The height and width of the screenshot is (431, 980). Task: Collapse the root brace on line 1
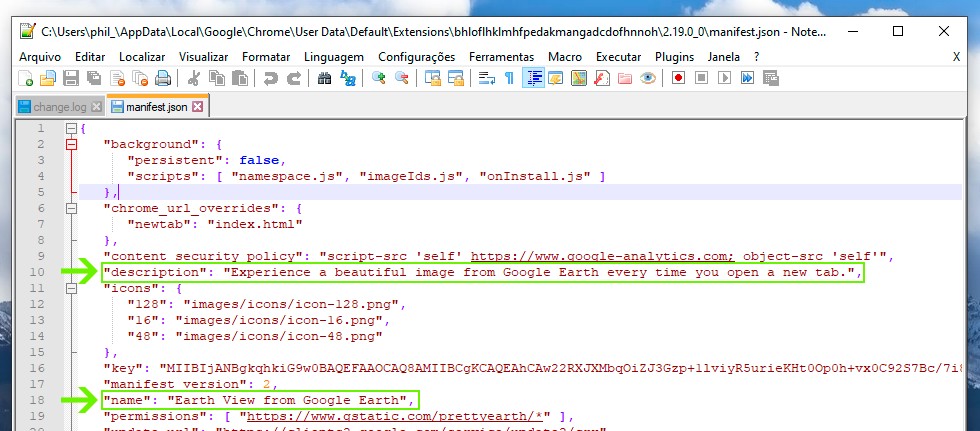click(x=71, y=129)
